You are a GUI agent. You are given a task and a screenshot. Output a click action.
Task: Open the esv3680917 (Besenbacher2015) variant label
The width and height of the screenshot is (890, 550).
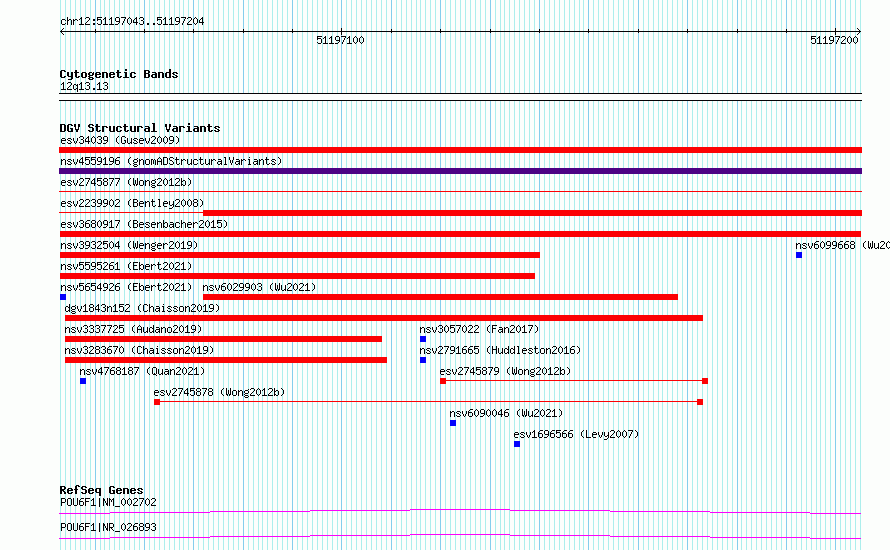click(x=144, y=224)
